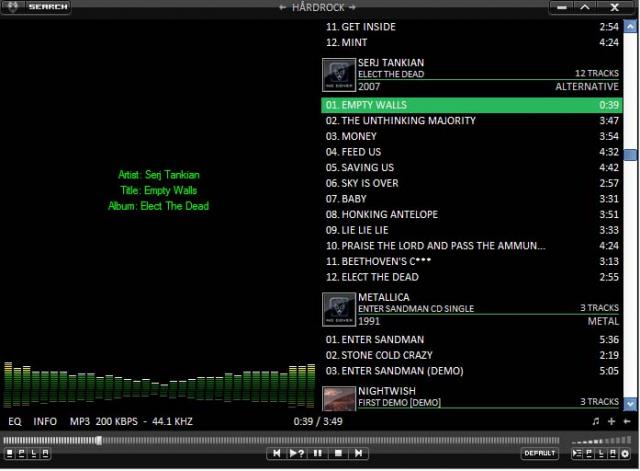Select the Serj Tankian album cover thumbnail
Screen dimensions: 640x471
point(339,75)
